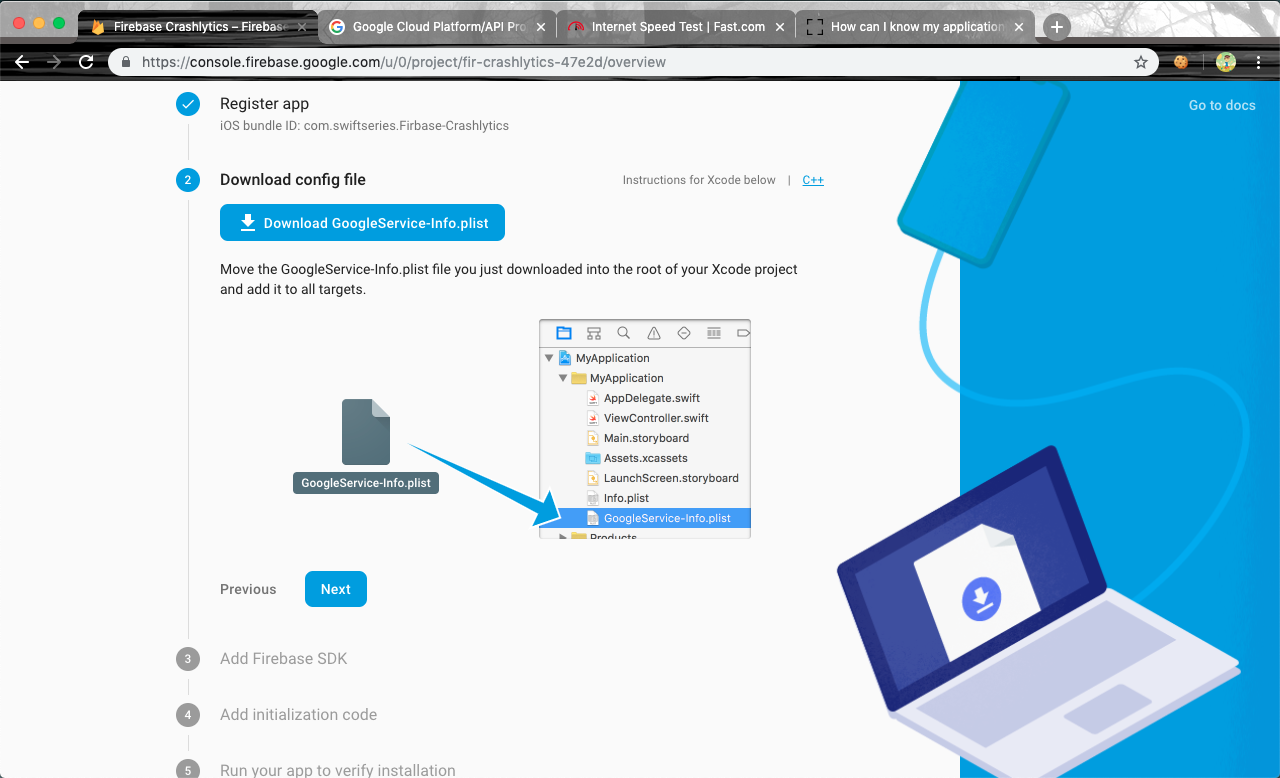
Task: Click the lock icon in address bar
Action: click(126, 62)
